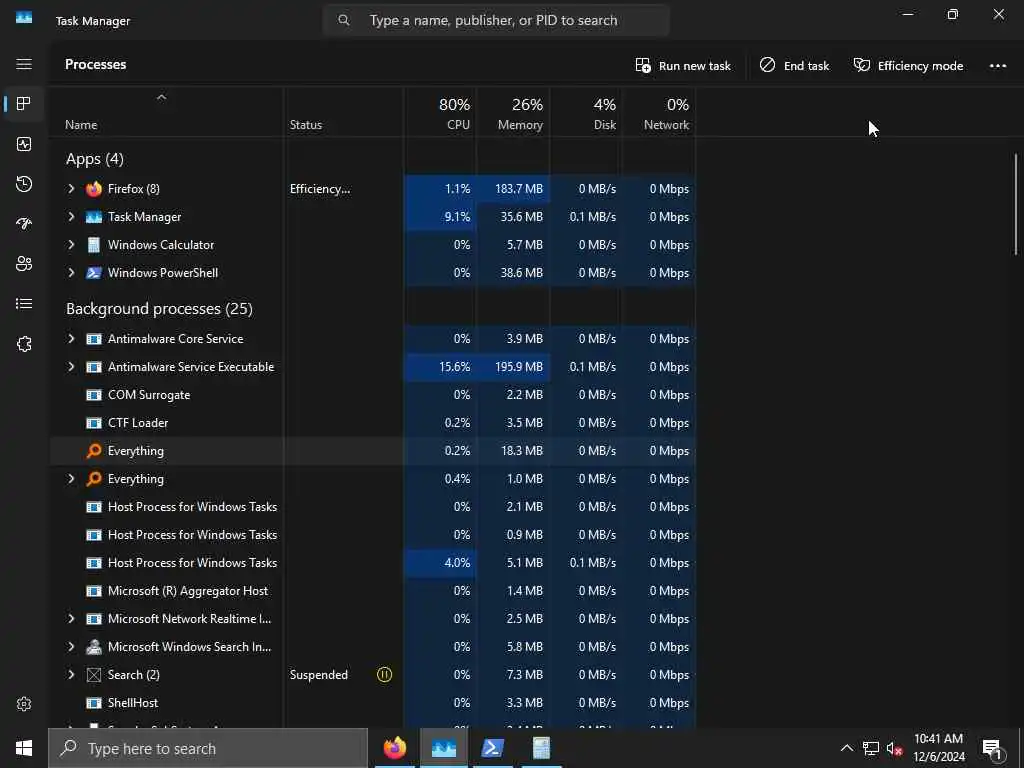The image size is (1024, 768).
Task: Click Task Manager taskbar icon
Action: tap(443, 748)
